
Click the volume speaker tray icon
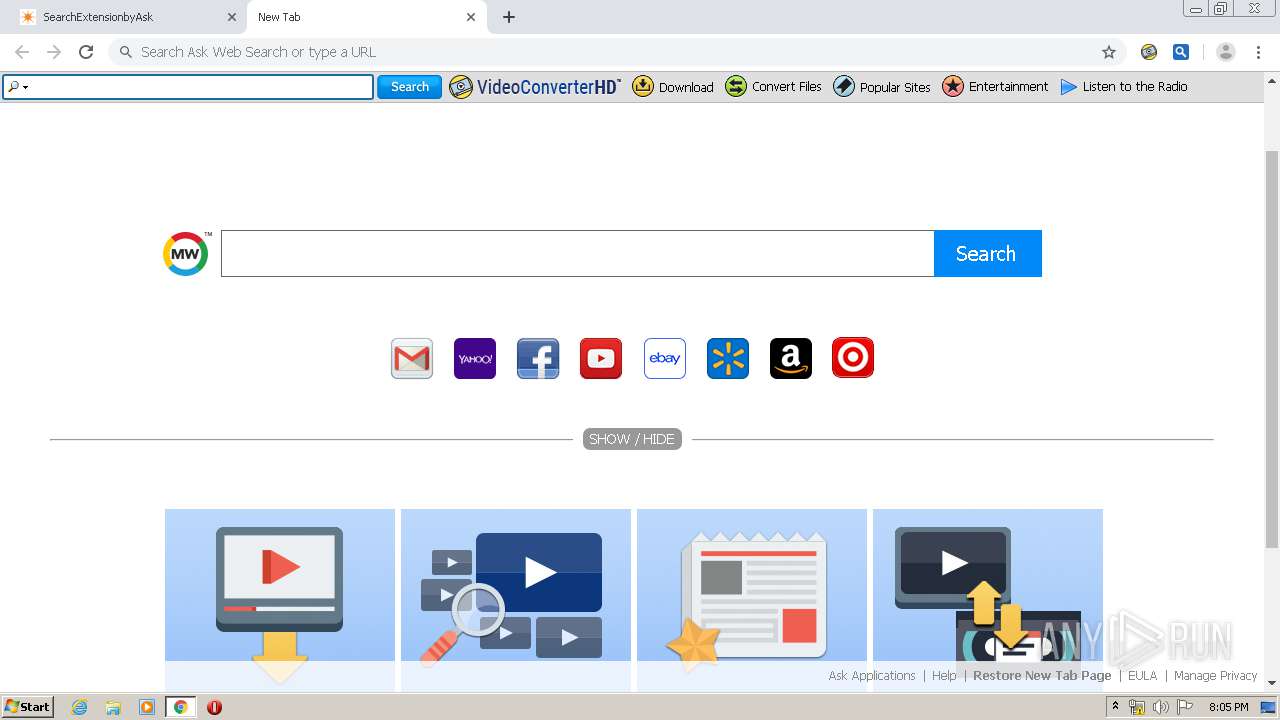coord(1161,707)
